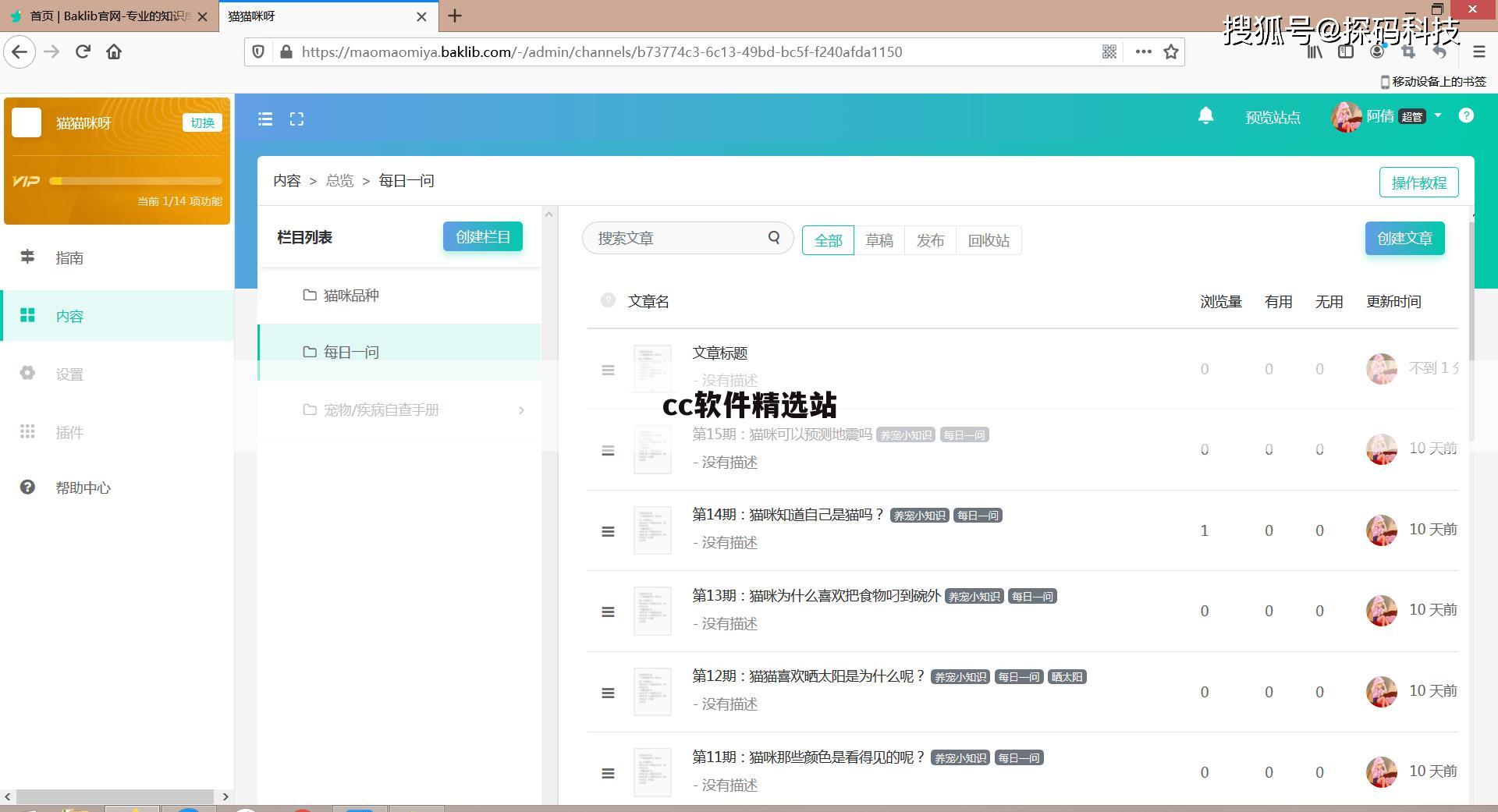Click the 每日一问 folder icon
Image resolution: width=1498 pixels, height=812 pixels.
(x=310, y=352)
